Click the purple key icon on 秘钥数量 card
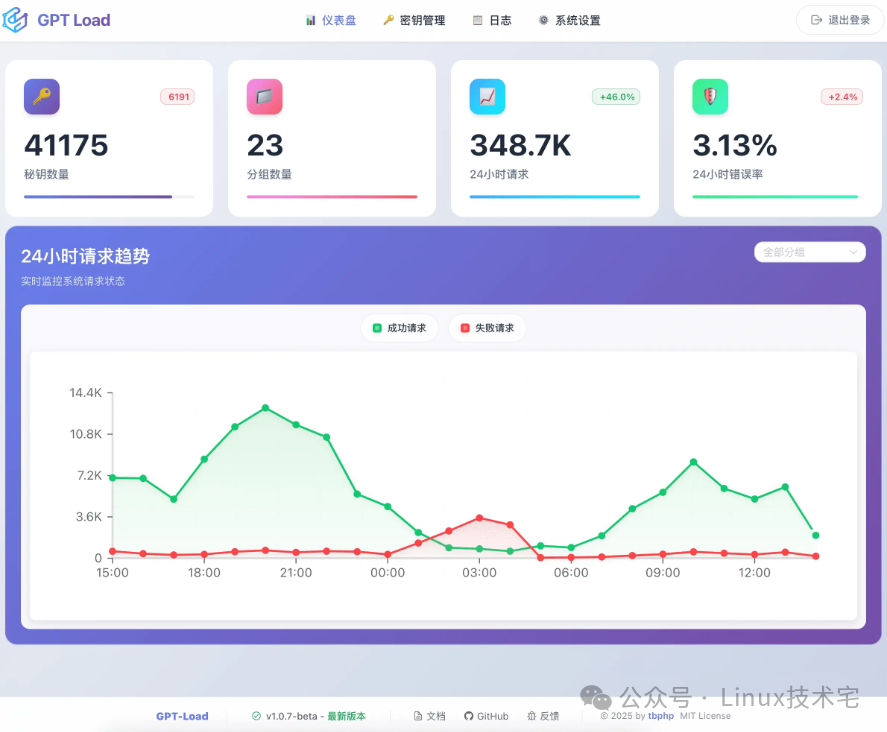887x732 pixels. (x=41, y=96)
